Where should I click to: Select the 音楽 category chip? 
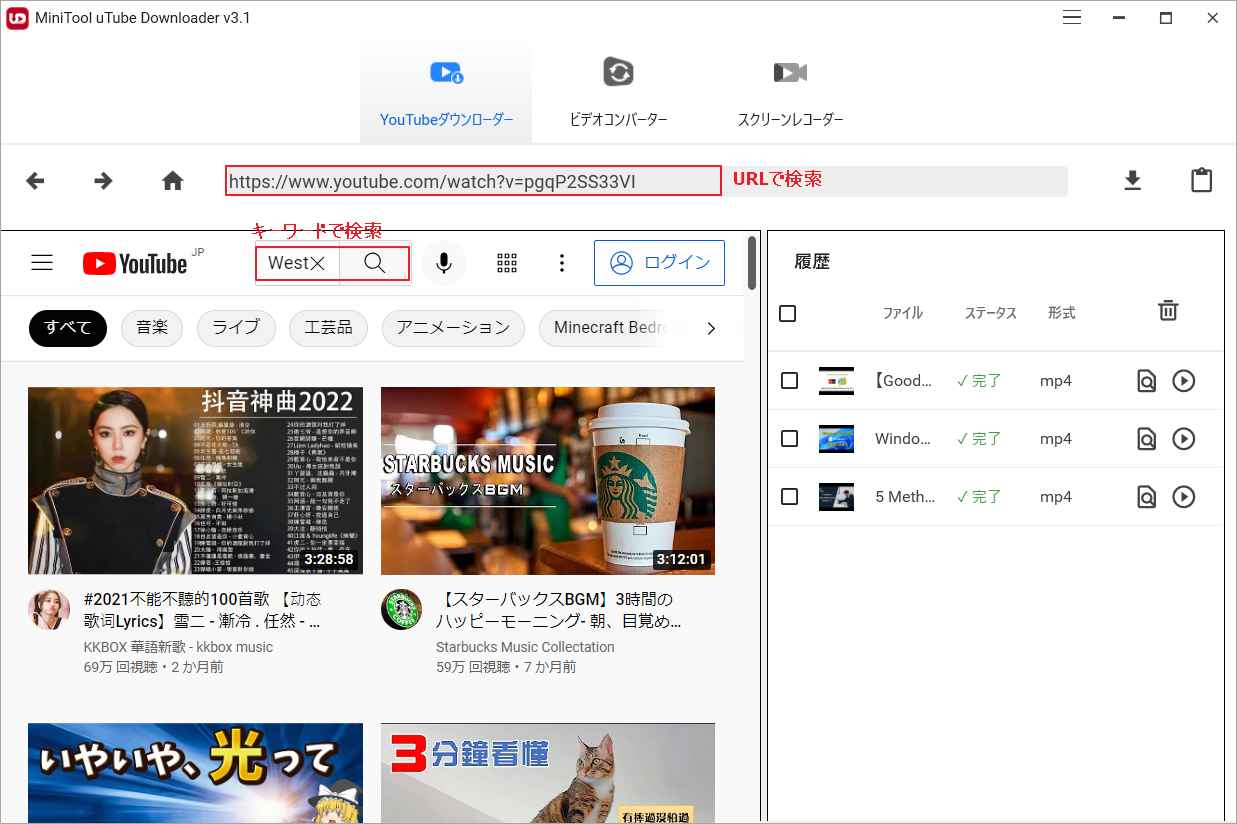(x=152, y=328)
